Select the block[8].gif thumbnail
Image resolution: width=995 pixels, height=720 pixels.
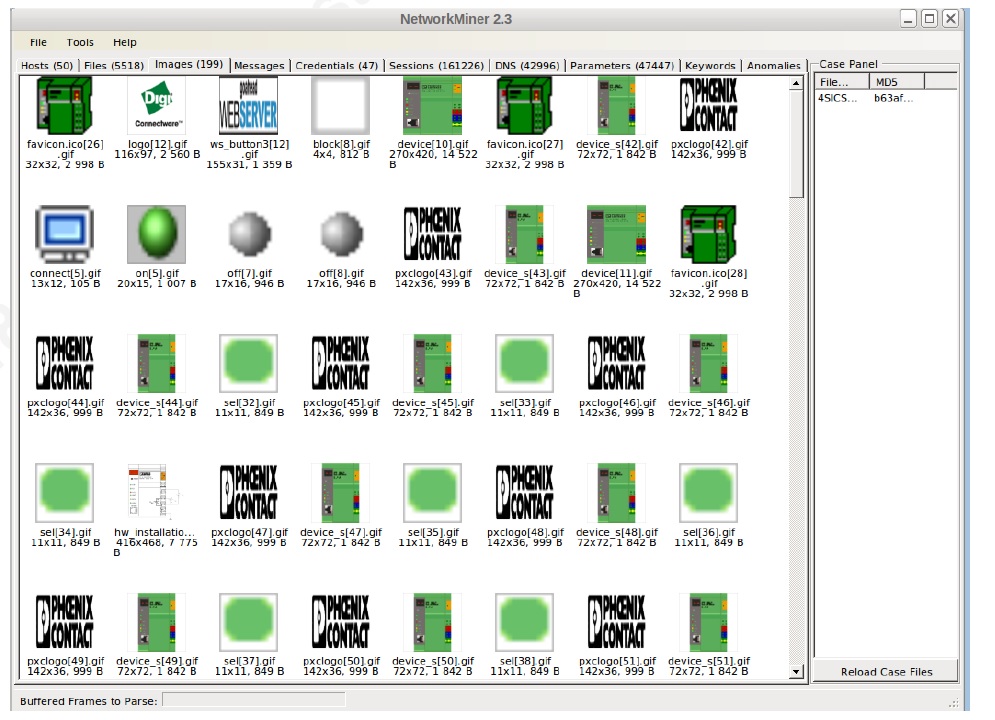pos(341,105)
